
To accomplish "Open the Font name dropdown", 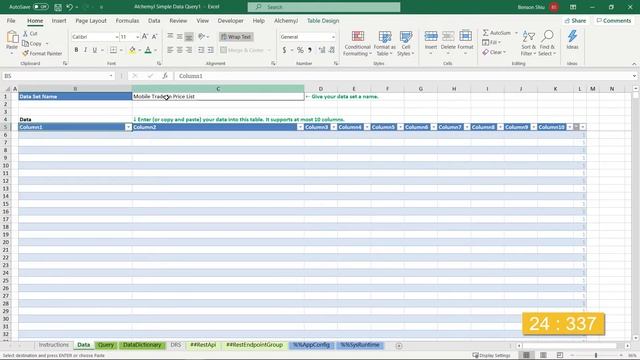I will 117,37.
